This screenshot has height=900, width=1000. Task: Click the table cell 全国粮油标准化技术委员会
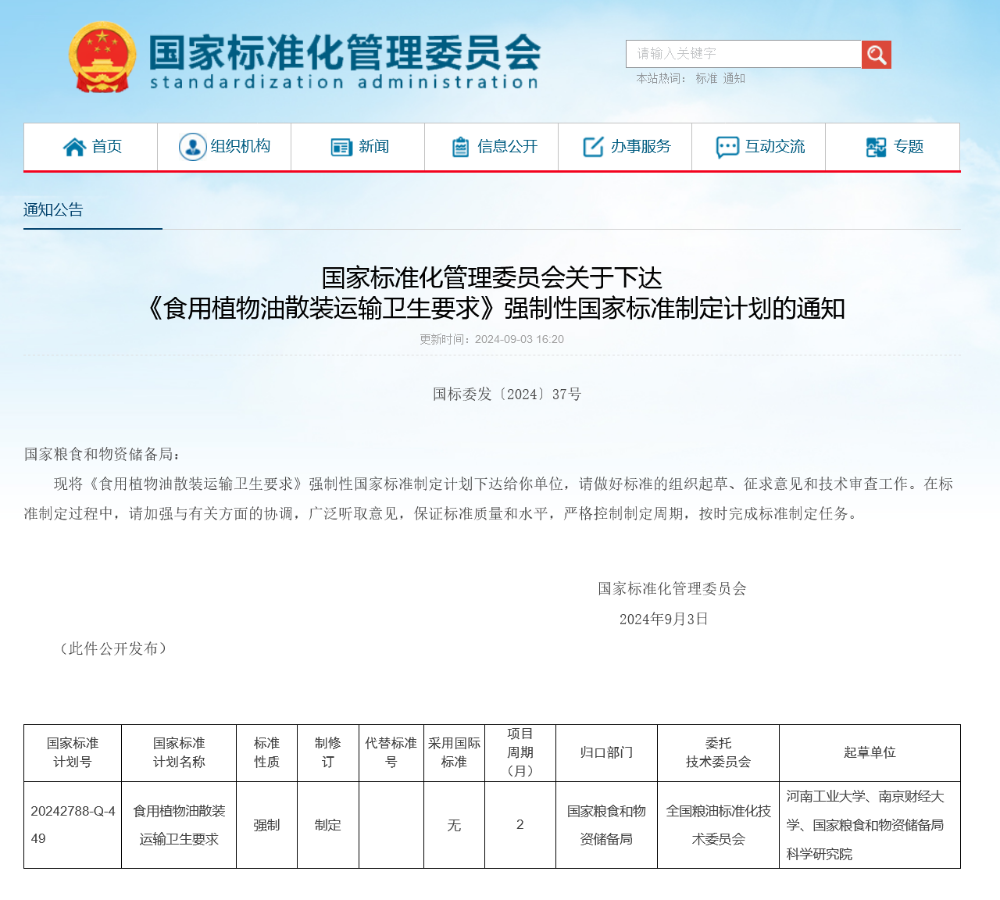[x=718, y=825]
